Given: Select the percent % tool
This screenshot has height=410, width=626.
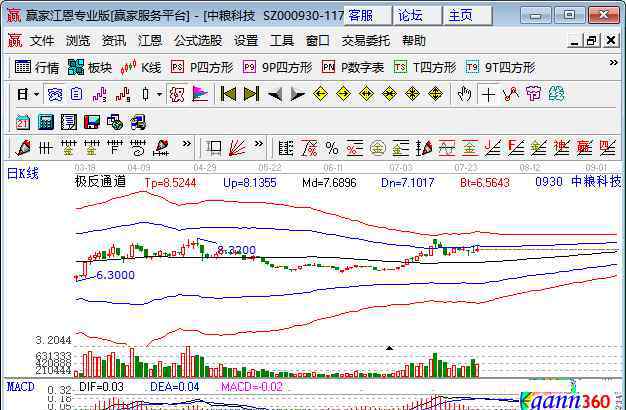Looking at the screenshot, I should pos(332,148).
